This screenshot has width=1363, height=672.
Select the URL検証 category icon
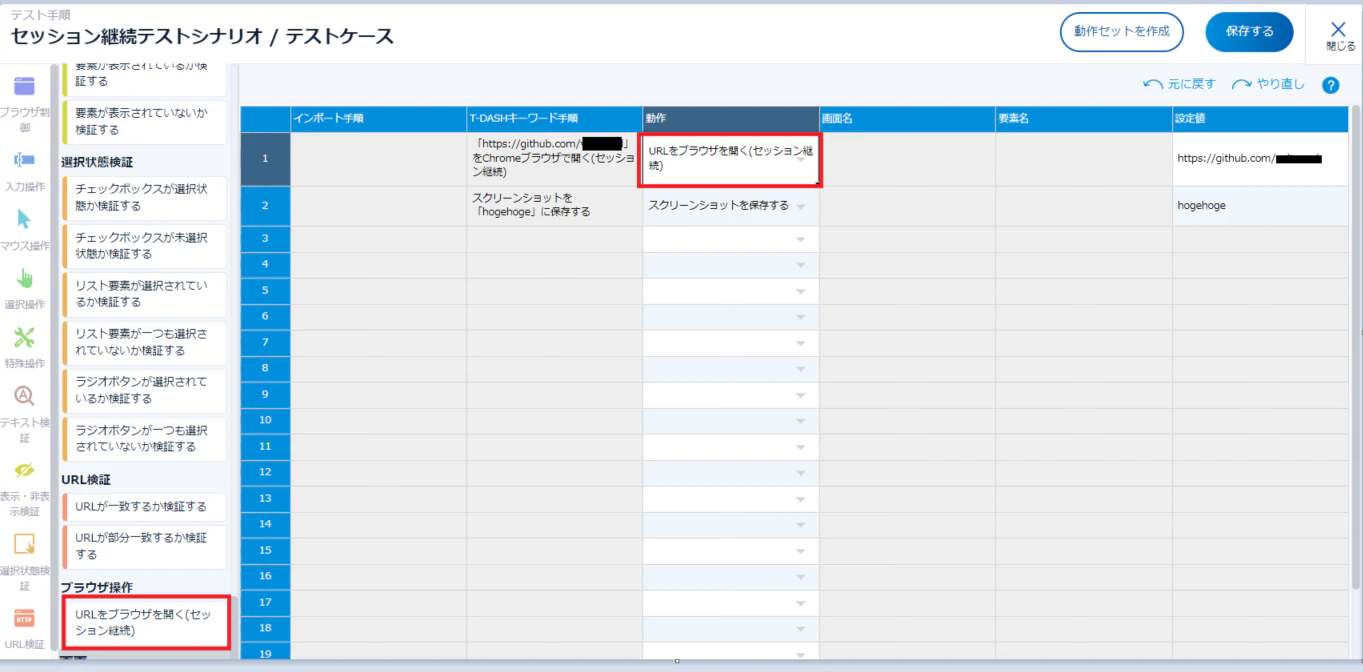pos(24,618)
